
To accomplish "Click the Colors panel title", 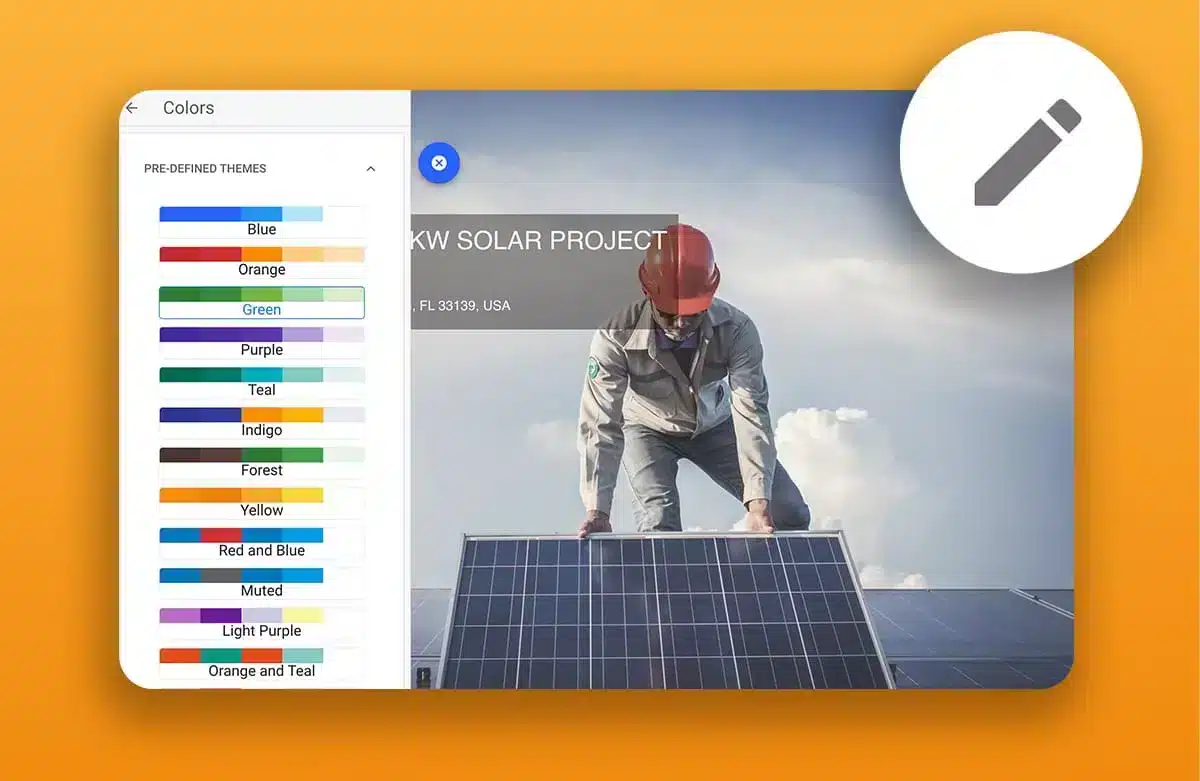I will pyautogui.click(x=188, y=108).
